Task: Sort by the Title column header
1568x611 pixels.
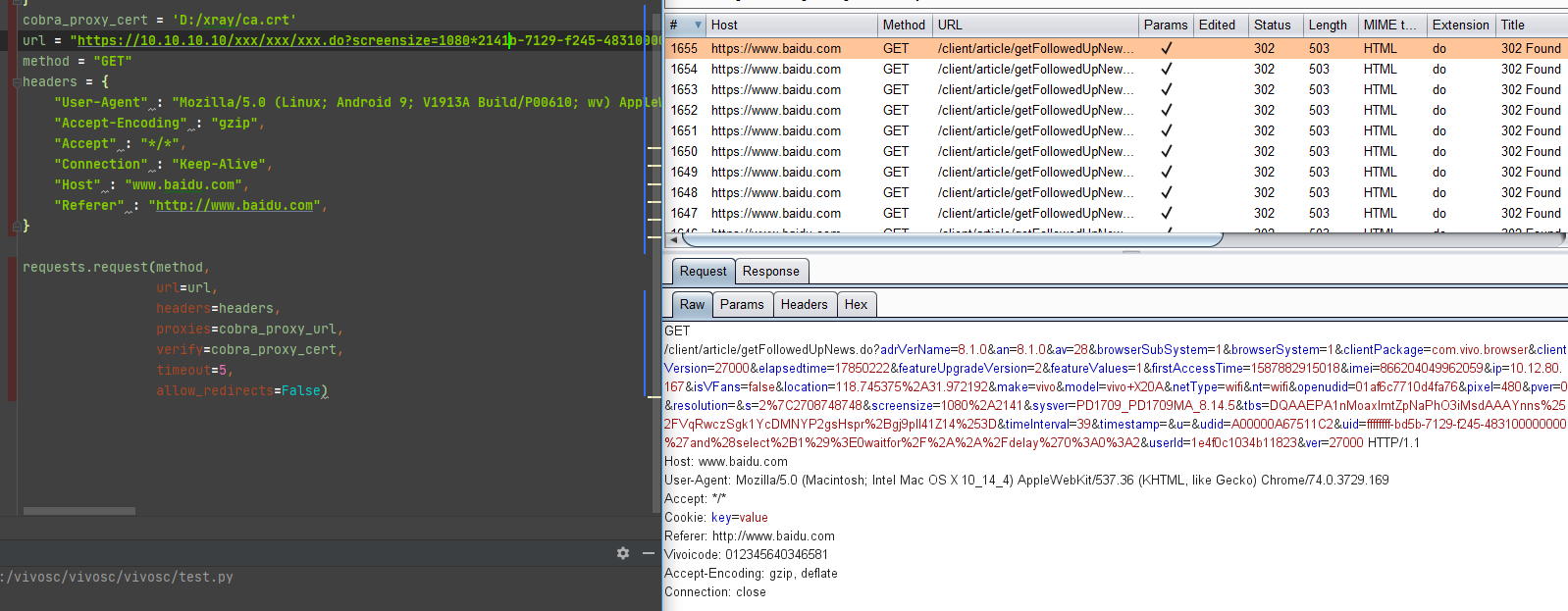Action: [1531, 25]
